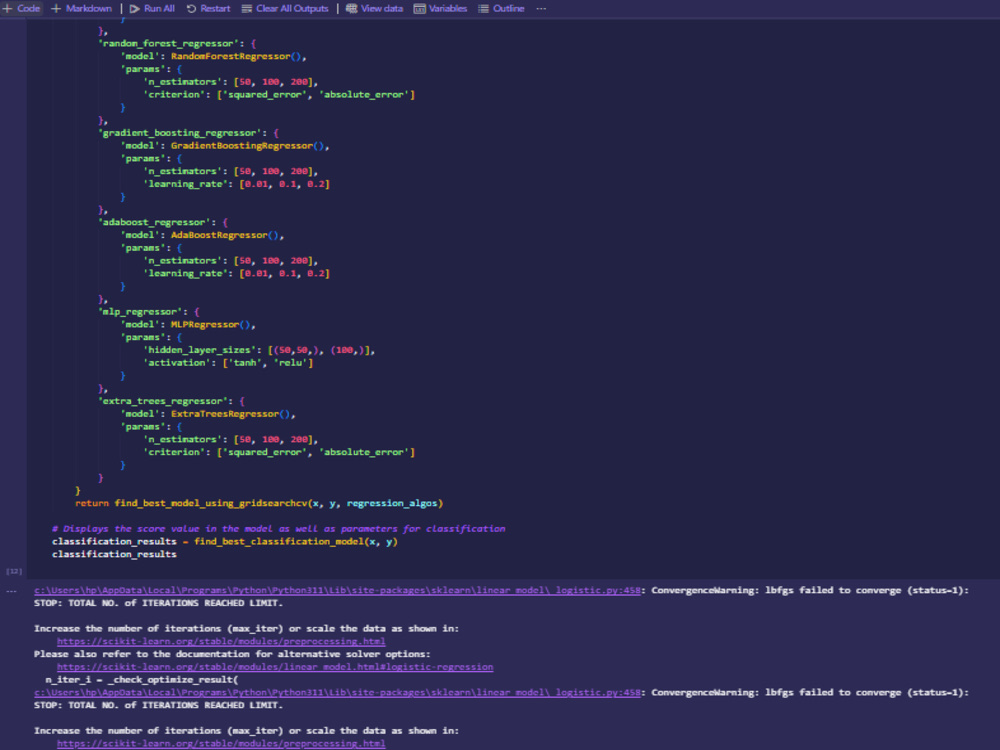Open the last preprocessing.html link at bottom

pos(221,744)
